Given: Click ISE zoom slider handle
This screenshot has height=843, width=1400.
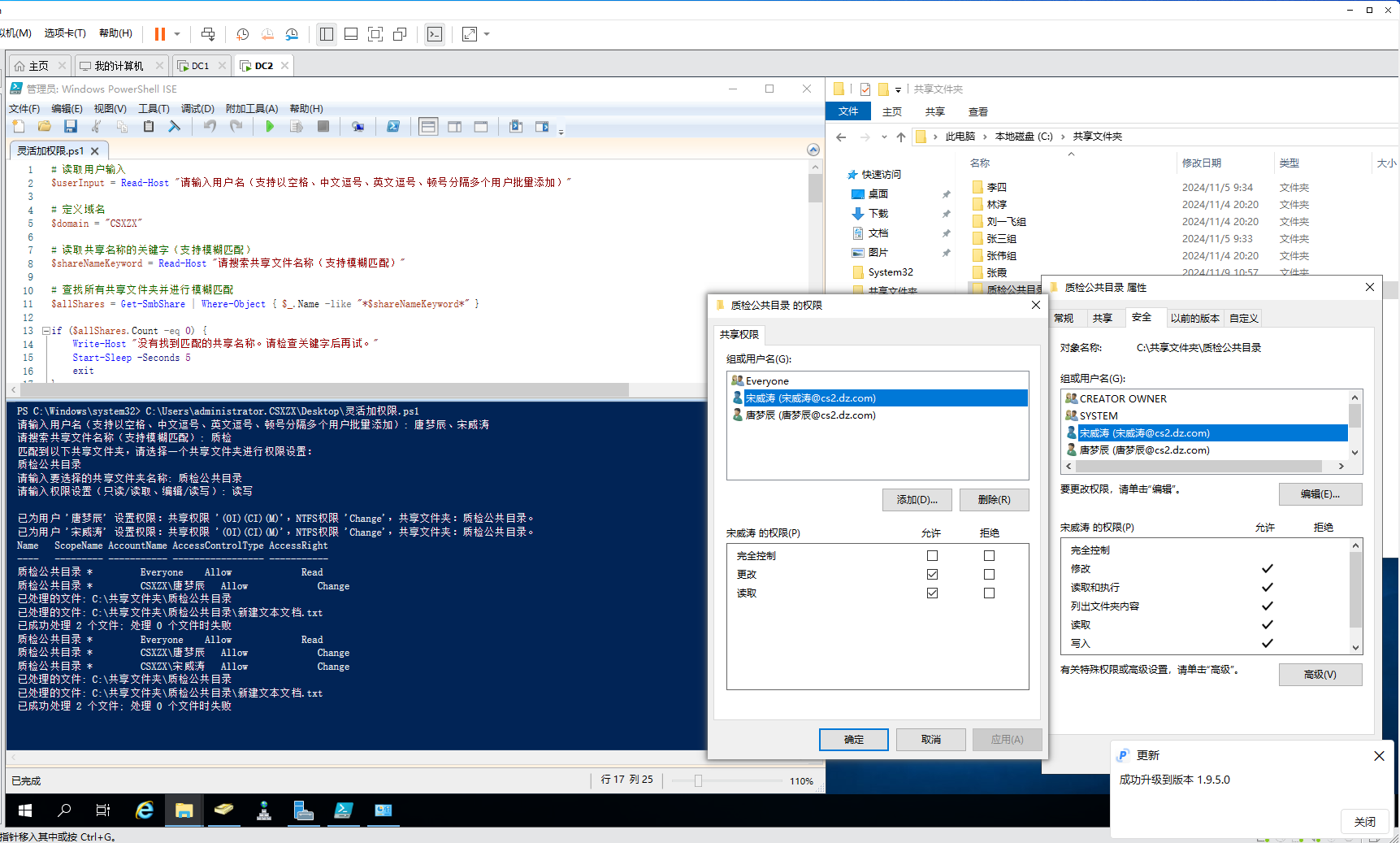Looking at the screenshot, I should (698, 781).
